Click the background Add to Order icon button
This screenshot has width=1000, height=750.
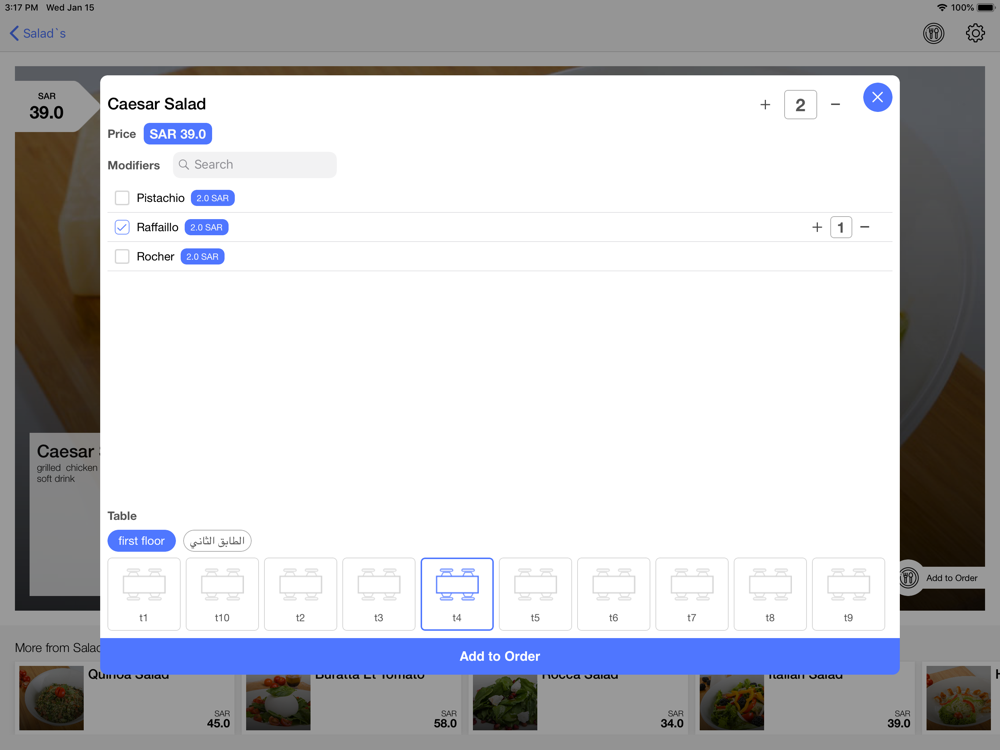tap(908, 578)
